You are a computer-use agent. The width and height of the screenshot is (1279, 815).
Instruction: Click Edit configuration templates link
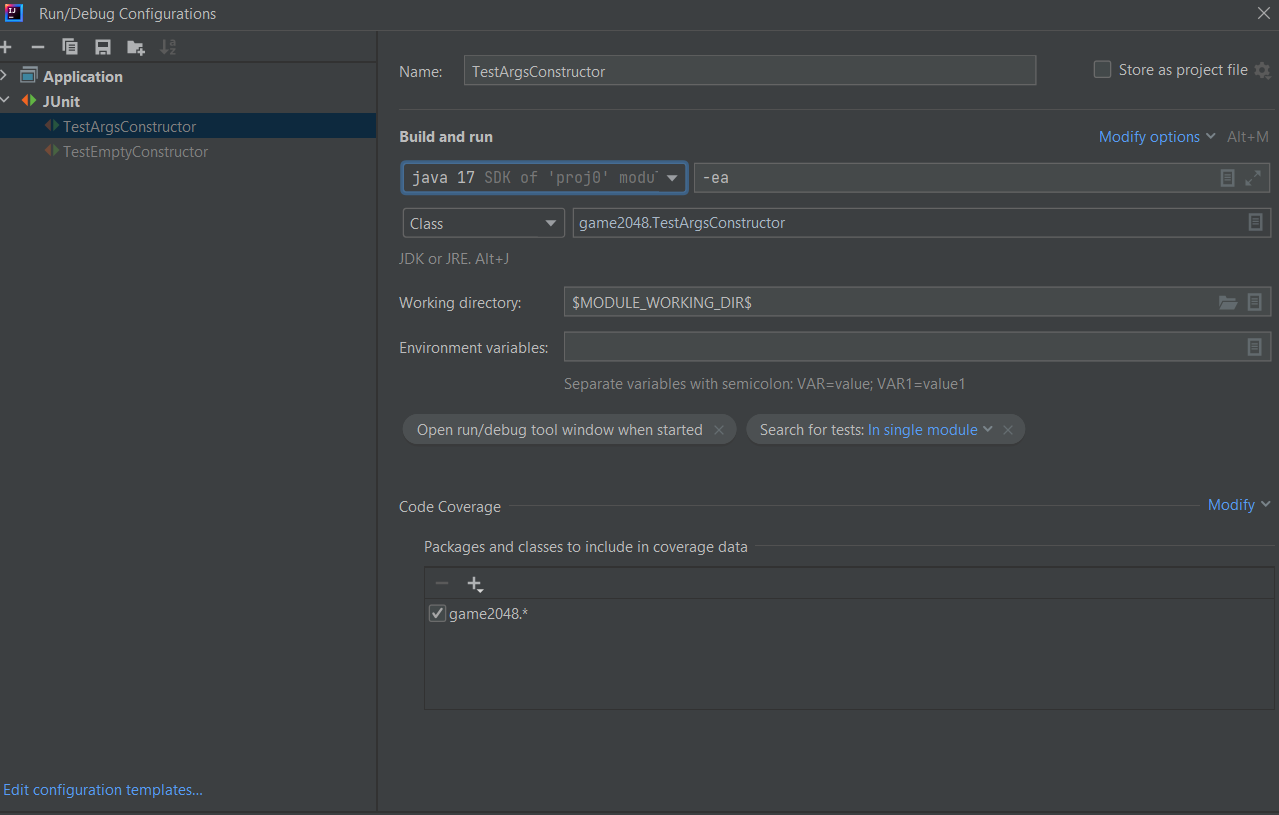pos(103,790)
